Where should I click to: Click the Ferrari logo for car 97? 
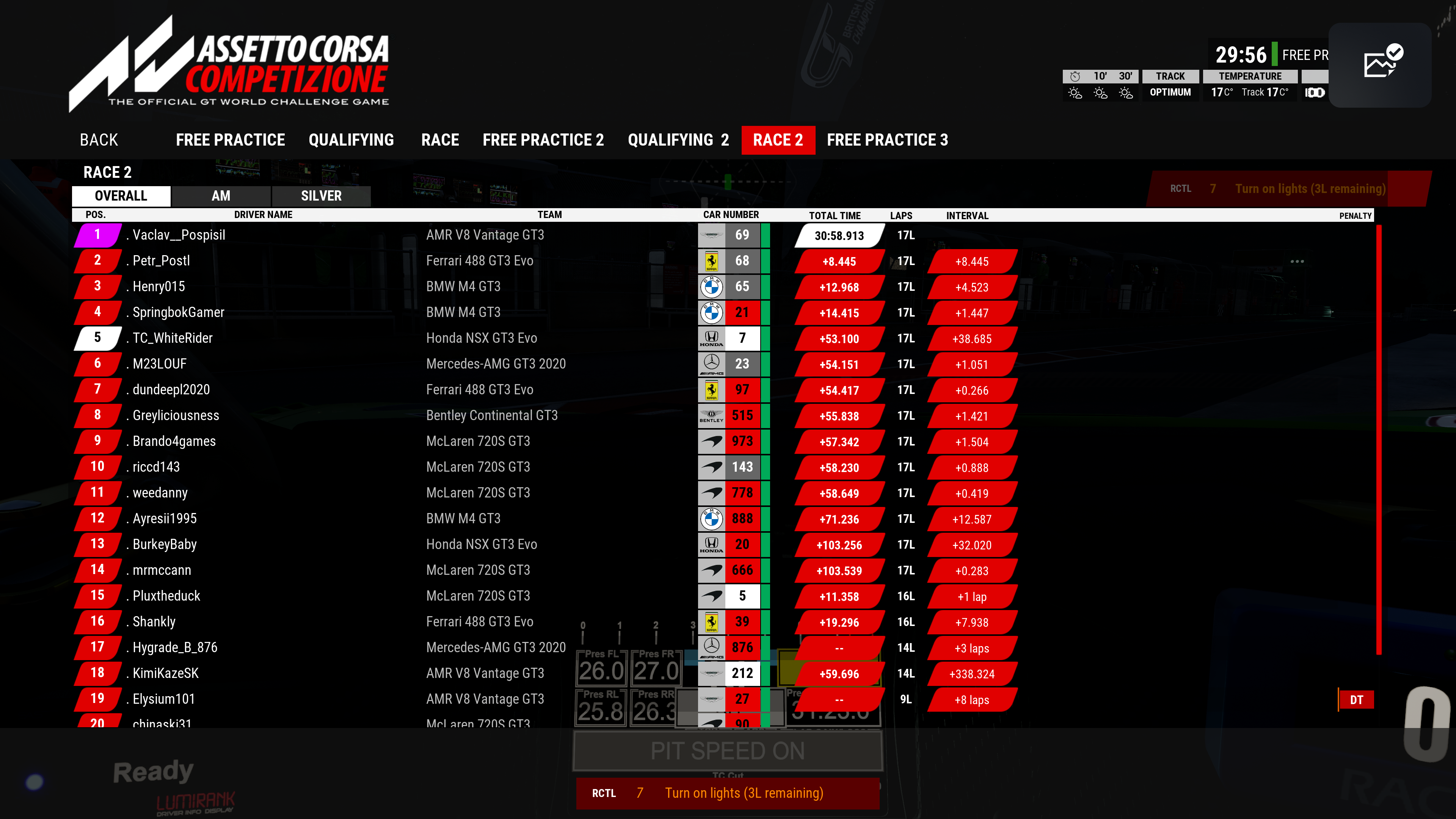coord(712,390)
